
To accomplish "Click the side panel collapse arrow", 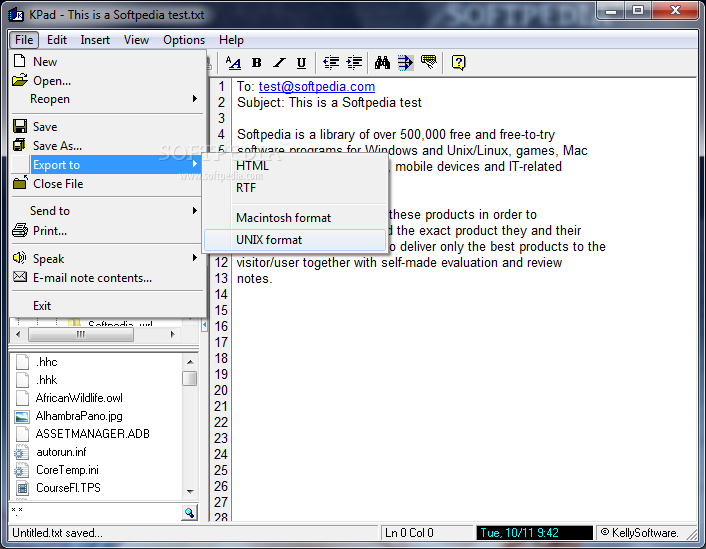I will 204,324.
